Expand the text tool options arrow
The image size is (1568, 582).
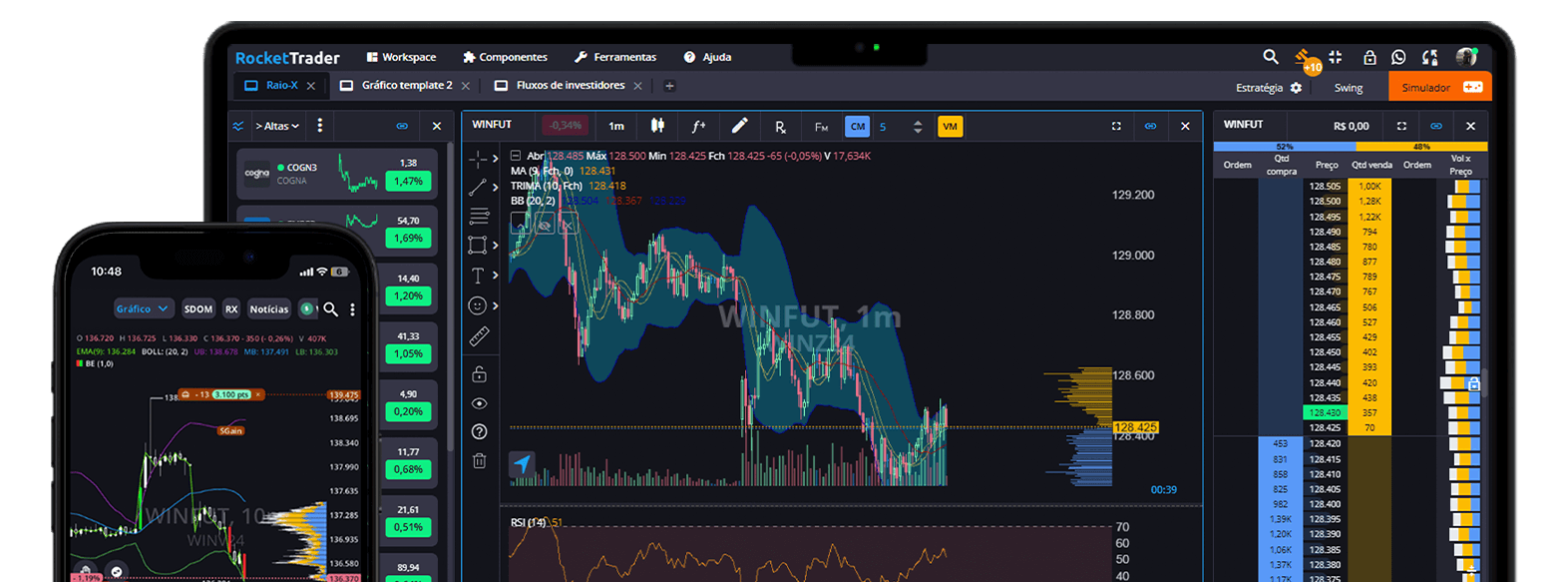[495, 276]
